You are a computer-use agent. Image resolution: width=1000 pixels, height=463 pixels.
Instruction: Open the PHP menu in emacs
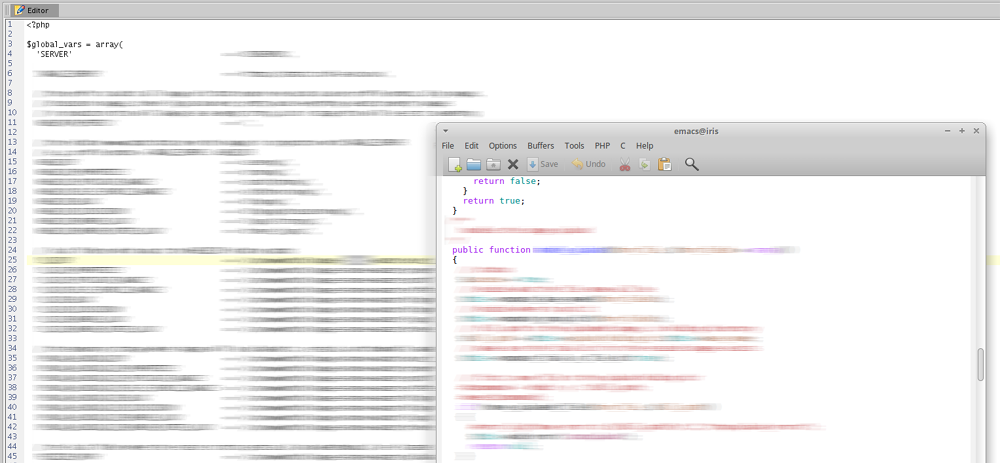pyautogui.click(x=602, y=145)
